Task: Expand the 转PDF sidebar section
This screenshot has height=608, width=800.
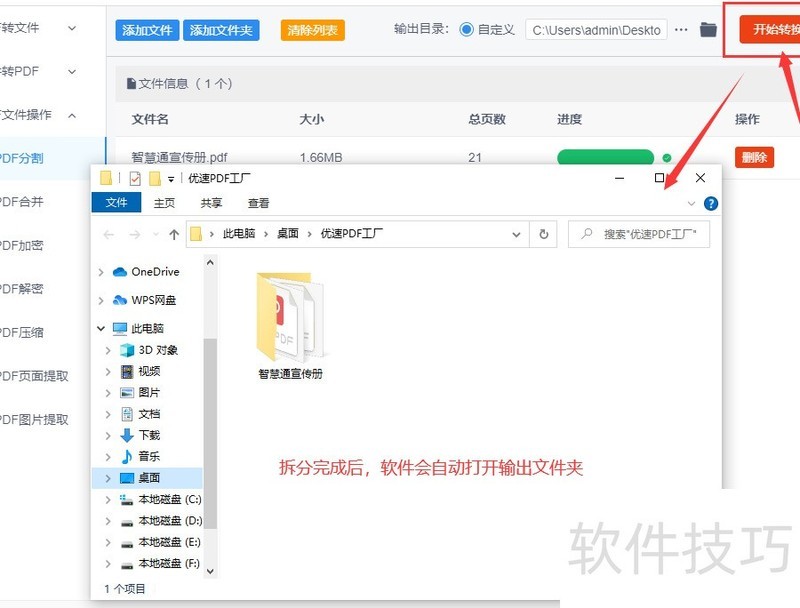Action: tap(70, 71)
